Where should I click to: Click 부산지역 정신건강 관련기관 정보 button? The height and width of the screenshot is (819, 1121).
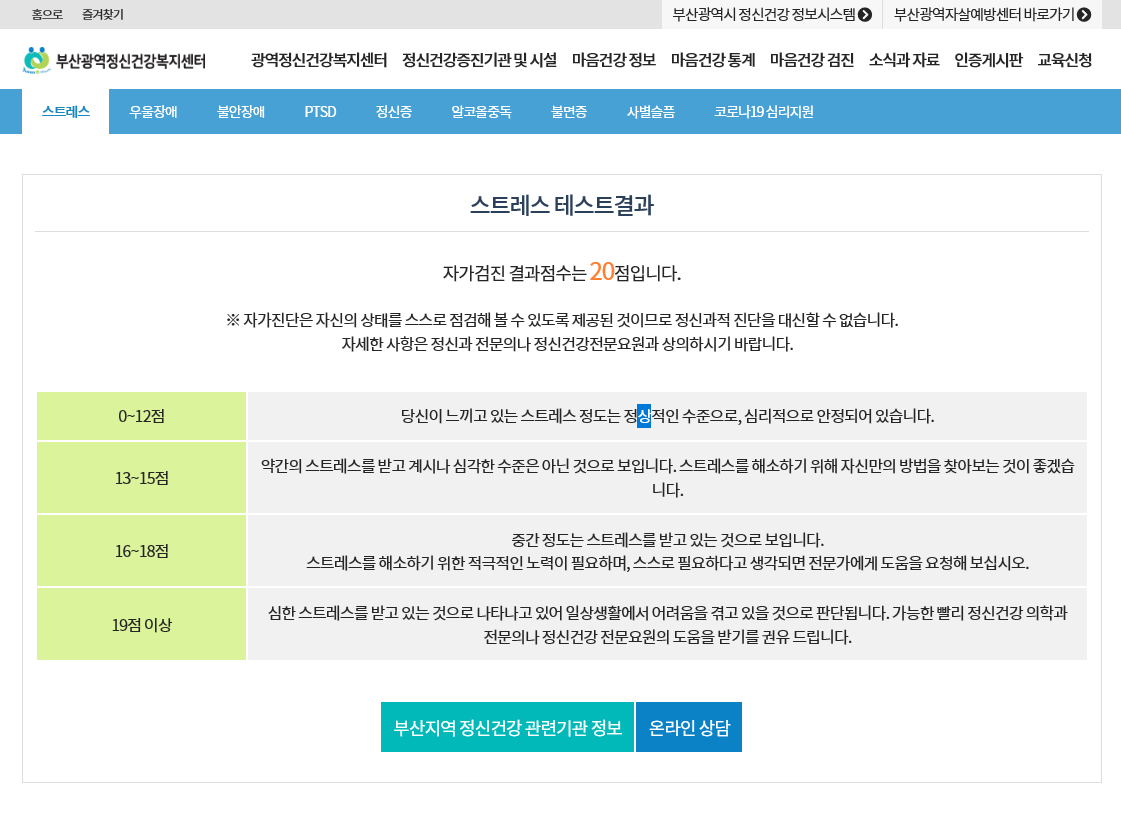click(507, 727)
